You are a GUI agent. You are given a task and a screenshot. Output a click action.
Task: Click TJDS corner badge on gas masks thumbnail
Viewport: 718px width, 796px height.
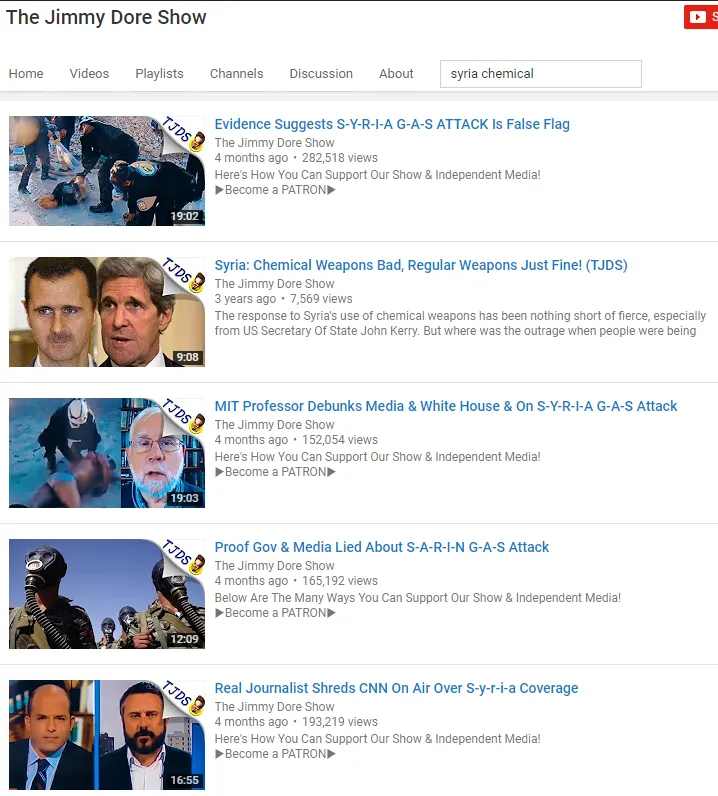tap(184, 557)
